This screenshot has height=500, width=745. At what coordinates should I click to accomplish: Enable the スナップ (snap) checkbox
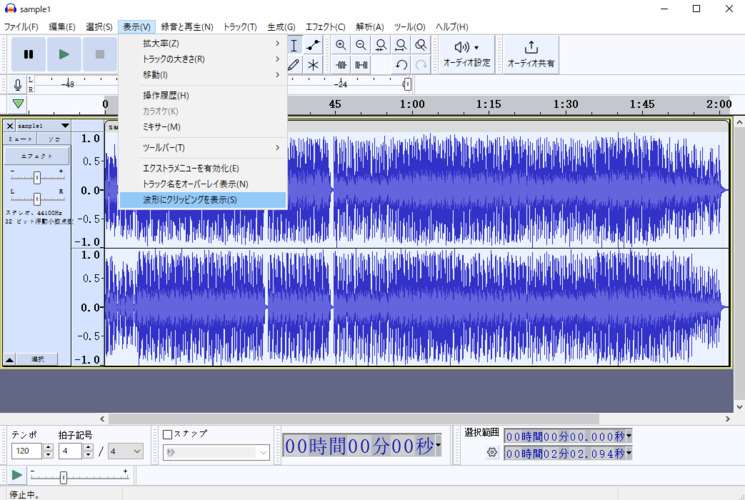[x=168, y=434]
